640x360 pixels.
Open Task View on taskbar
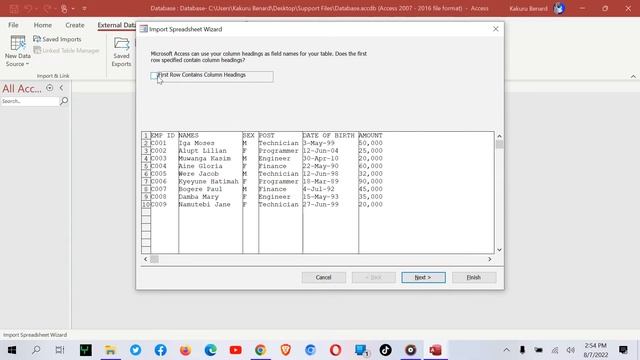(x=60, y=350)
